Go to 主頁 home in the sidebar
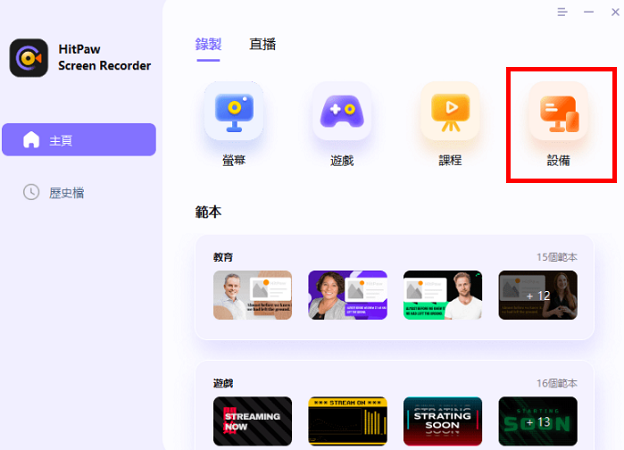Screen dimensions: 624x450 [x=78, y=140]
